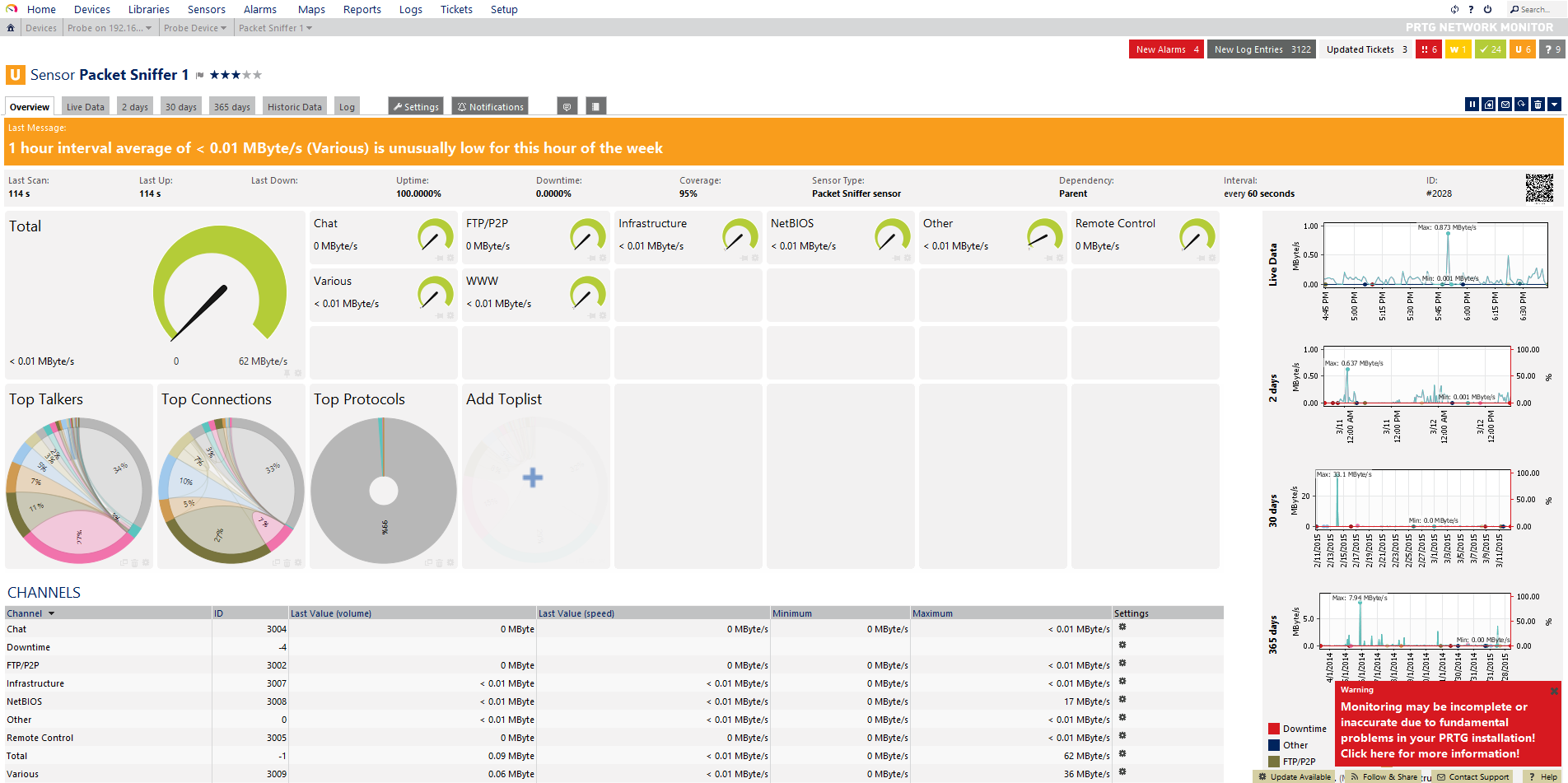Open the Alarms menu
This screenshot has height=783, width=1568.
pos(260,9)
